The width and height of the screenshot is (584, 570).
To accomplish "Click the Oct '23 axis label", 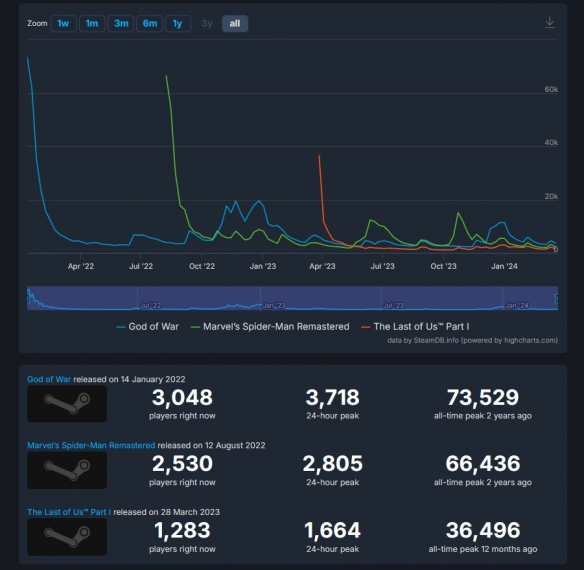I will (x=443, y=266).
